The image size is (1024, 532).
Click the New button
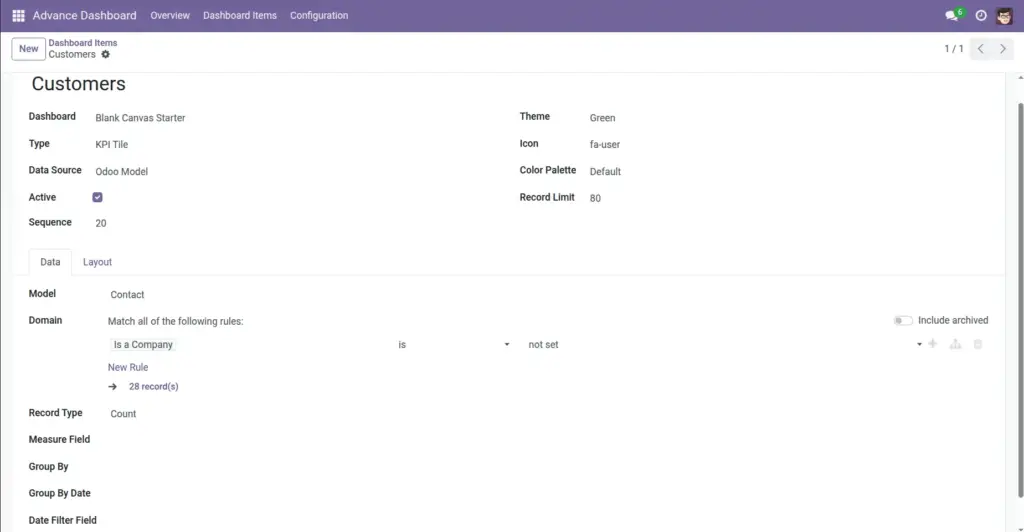(x=29, y=48)
